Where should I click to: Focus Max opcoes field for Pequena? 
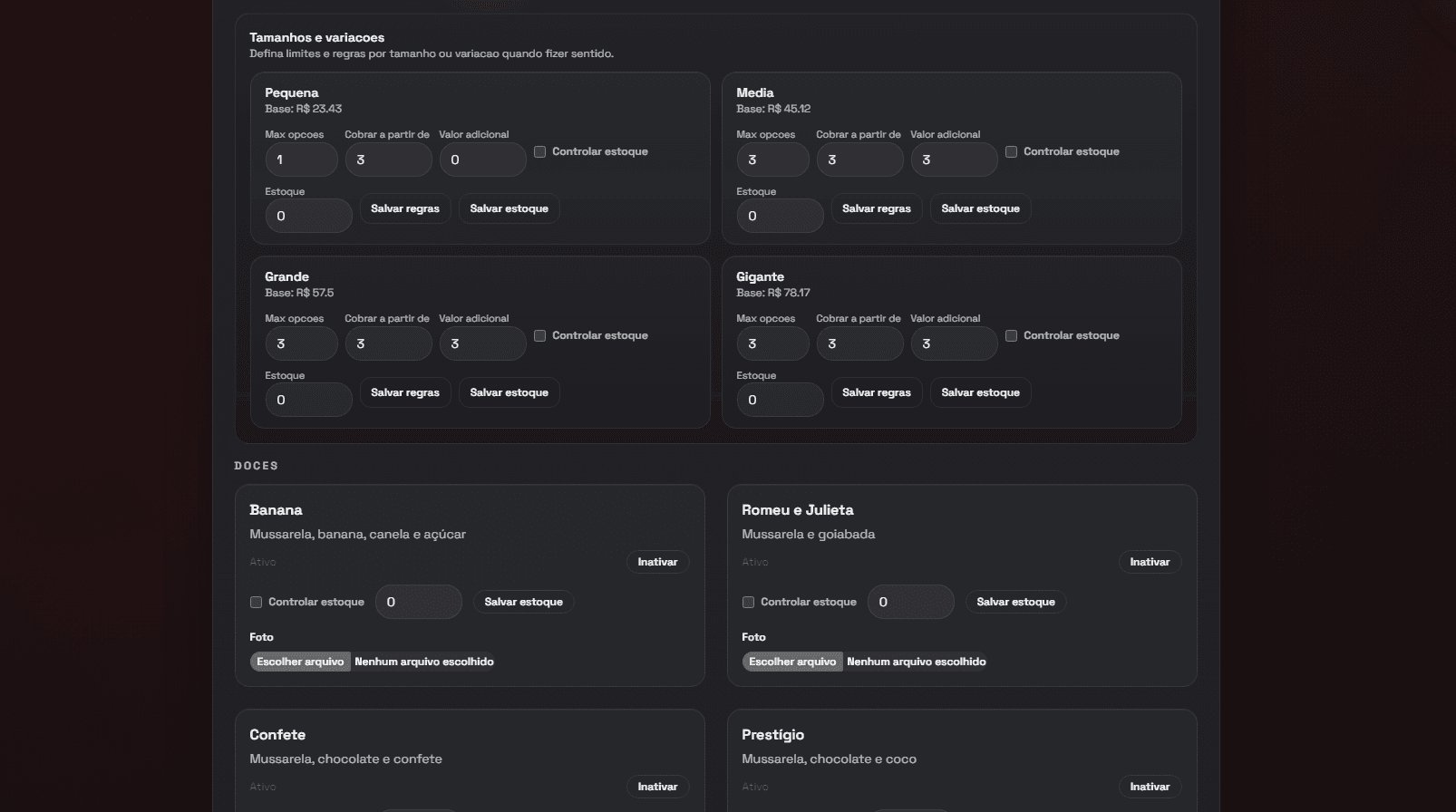point(301,160)
